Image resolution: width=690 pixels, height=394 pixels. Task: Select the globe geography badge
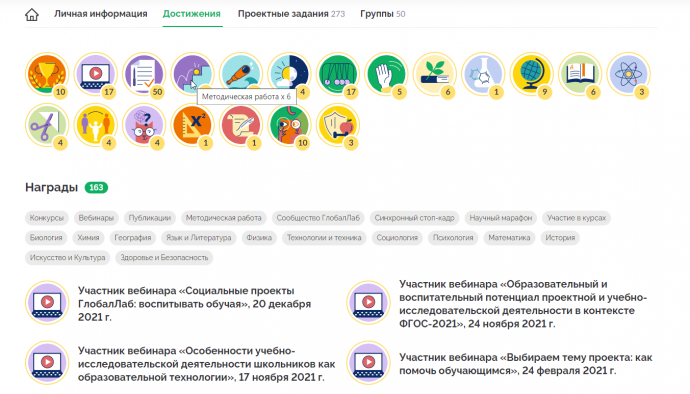(x=531, y=74)
